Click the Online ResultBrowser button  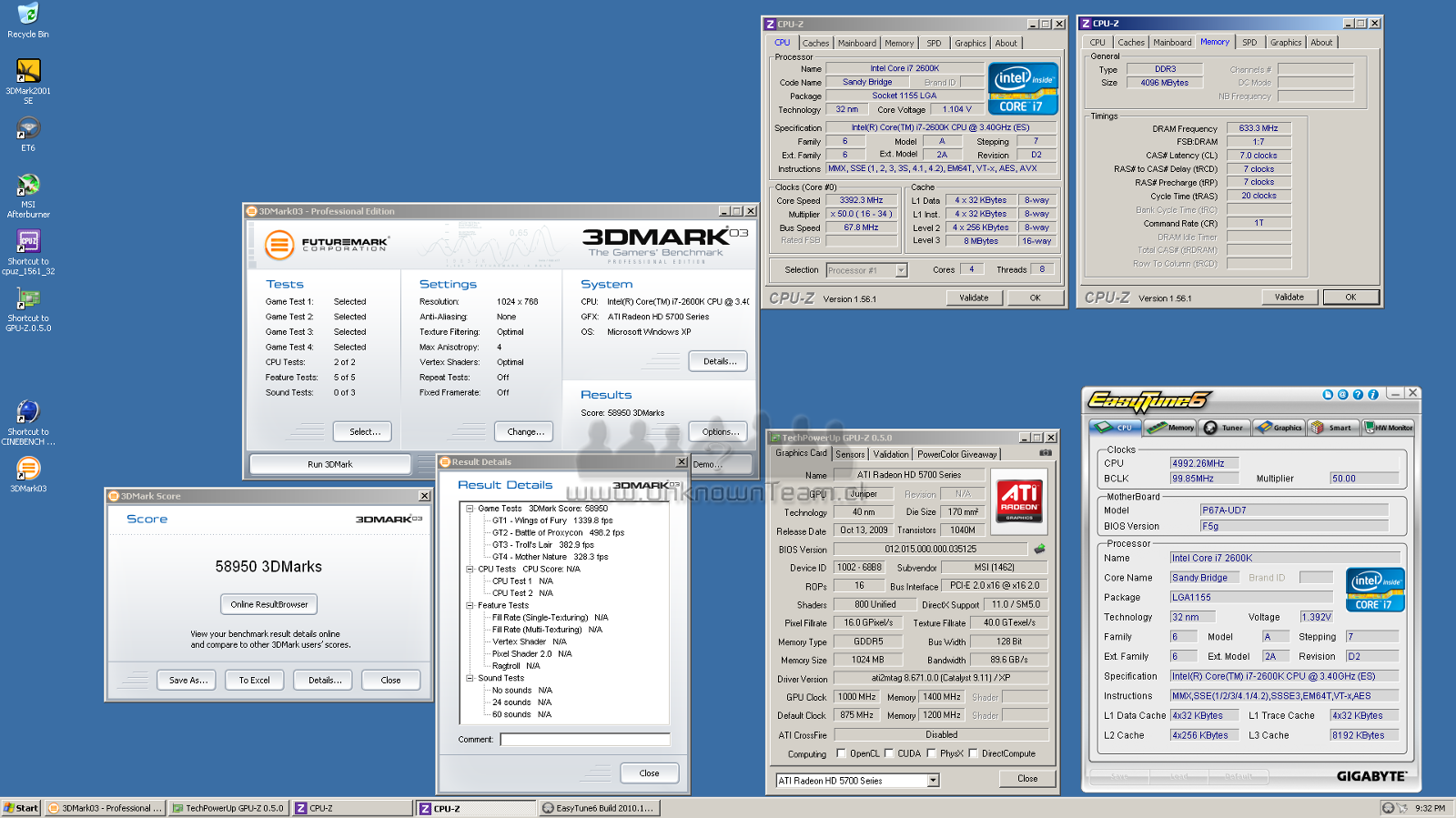268,604
